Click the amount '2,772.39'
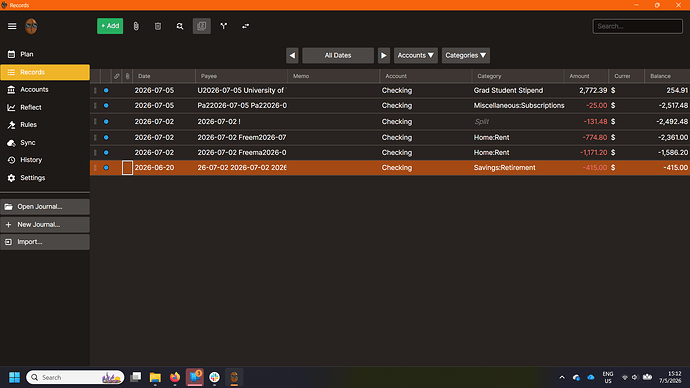Image resolution: width=690 pixels, height=388 pixels. point(593,91)
